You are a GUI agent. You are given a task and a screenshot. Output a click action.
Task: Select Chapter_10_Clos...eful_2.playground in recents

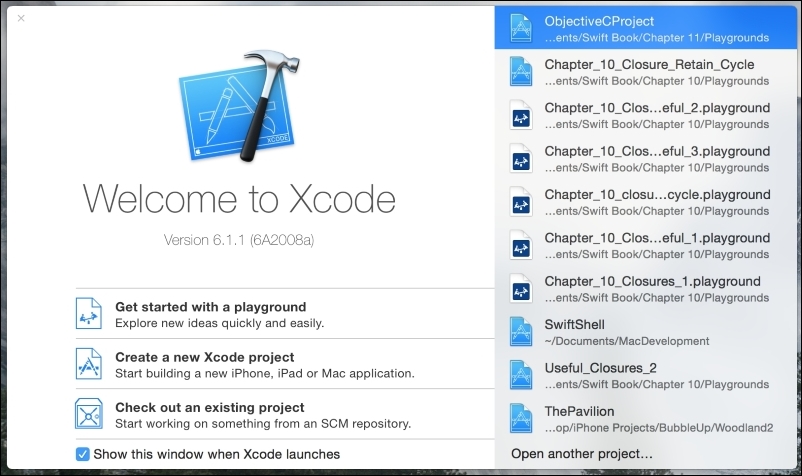645,115
